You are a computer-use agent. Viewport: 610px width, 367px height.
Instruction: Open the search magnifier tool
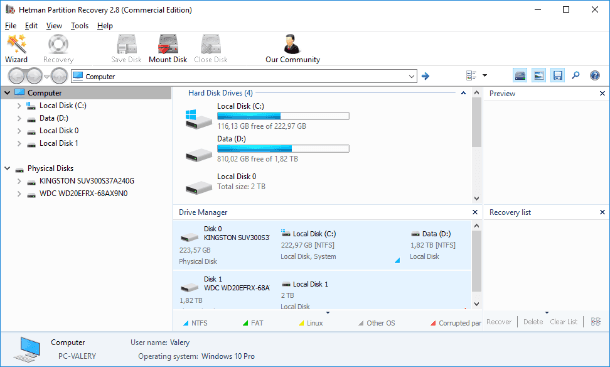click(576, 75)
